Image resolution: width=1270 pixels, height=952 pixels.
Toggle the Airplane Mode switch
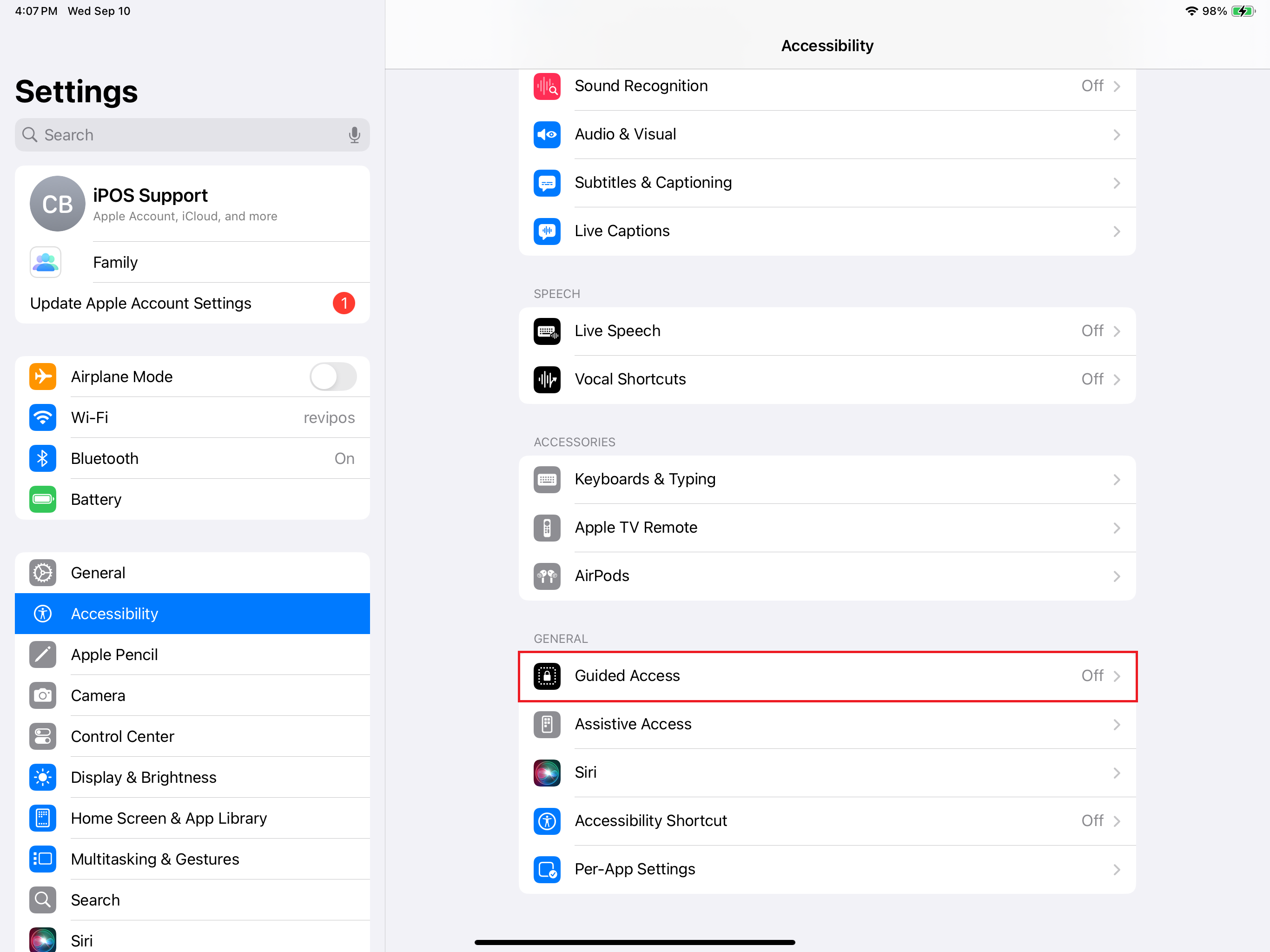click(333, 377)
